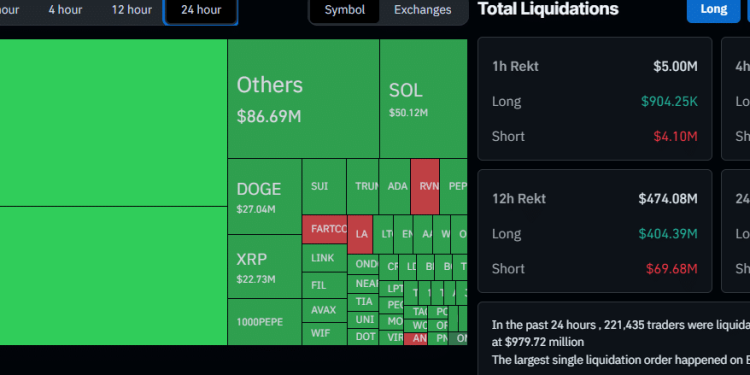Click the LD heatmap tile
Image resolution: width=750 pixels, height=375 pixels.
point(408,267)
